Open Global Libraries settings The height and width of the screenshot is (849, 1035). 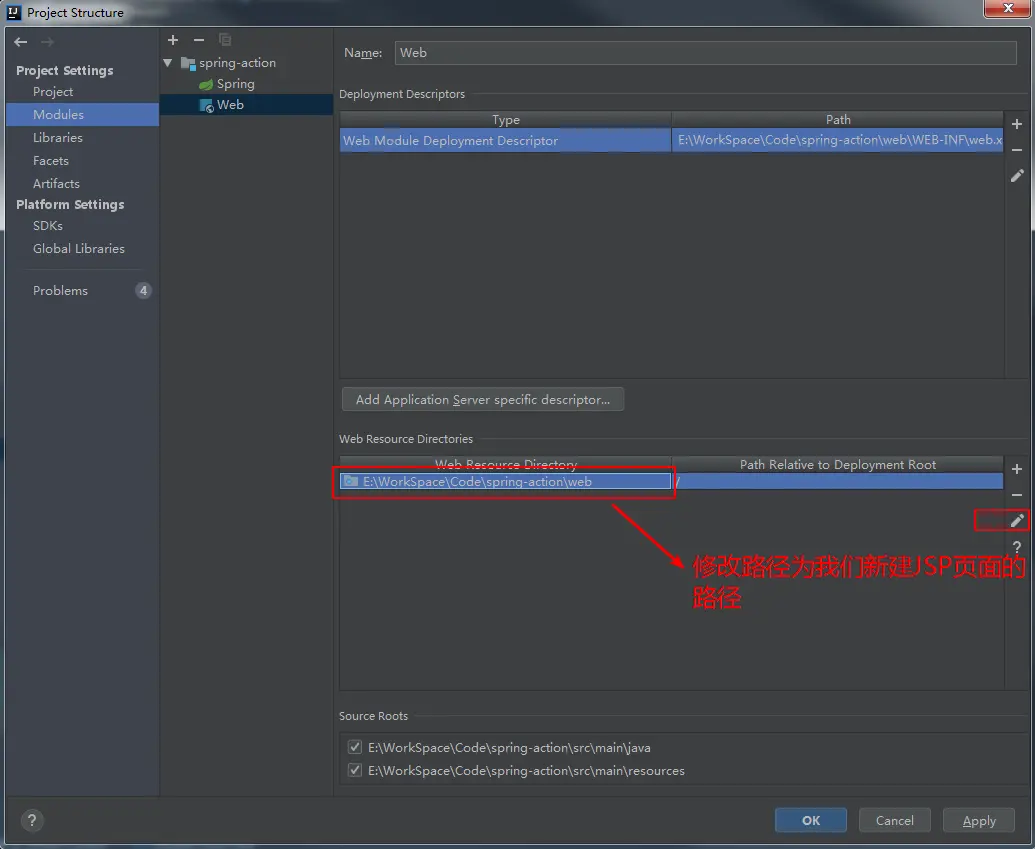pos(79,249)
